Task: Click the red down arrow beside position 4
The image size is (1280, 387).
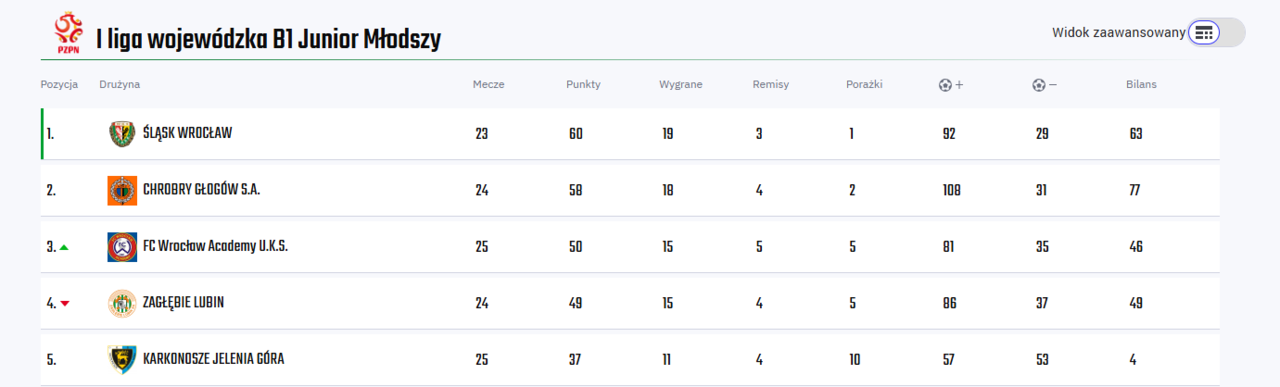Action: pos(65,304)
